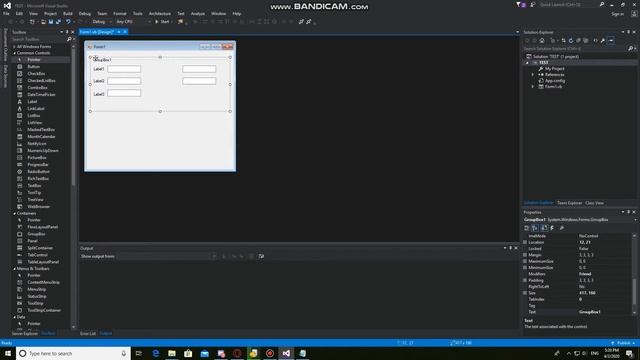The image size is (640, 360).
Task: Collapse the Common Controls group in Toolbox
Action: click(14, 53)
